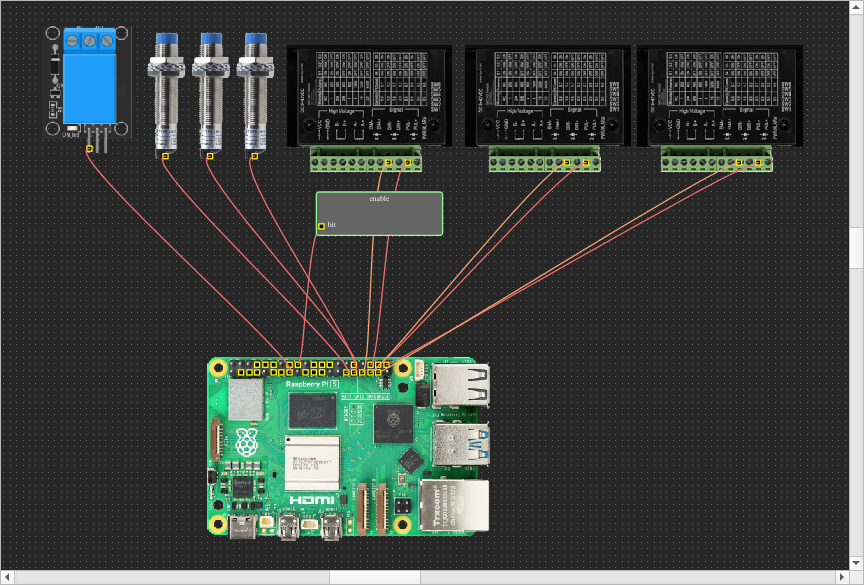This screenshot has width=864, height=585.
Task: Click the relay module's yellow pin connector
Action: [89, 150]
